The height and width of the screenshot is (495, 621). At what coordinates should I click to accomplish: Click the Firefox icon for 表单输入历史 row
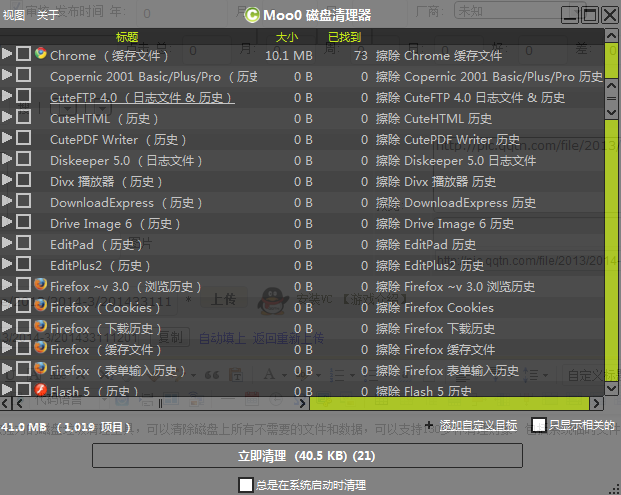(x=40, y=369)
